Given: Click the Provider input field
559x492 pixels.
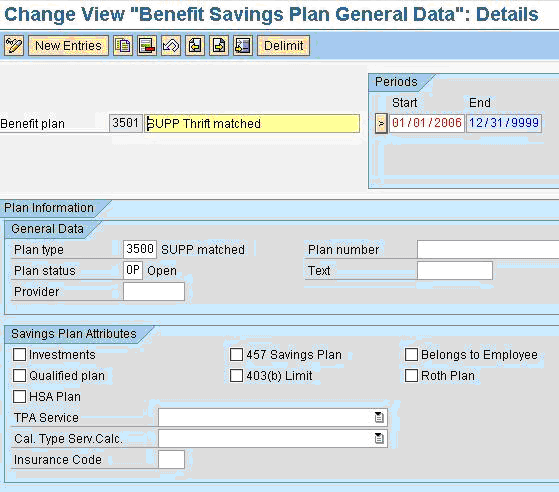Looking at the screenshot, I should pyautogui.click(x=154, y=292).
